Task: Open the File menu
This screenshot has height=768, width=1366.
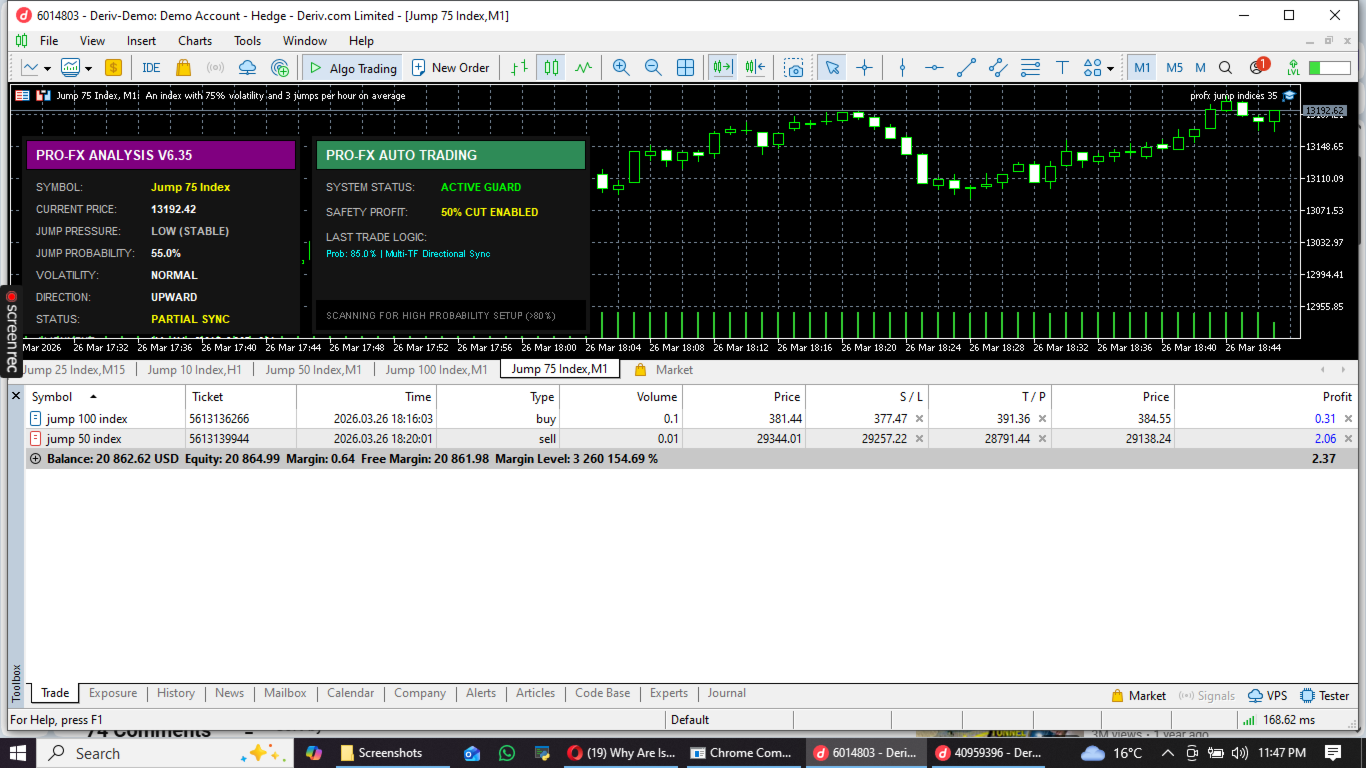Action: [x=49, y=41]
